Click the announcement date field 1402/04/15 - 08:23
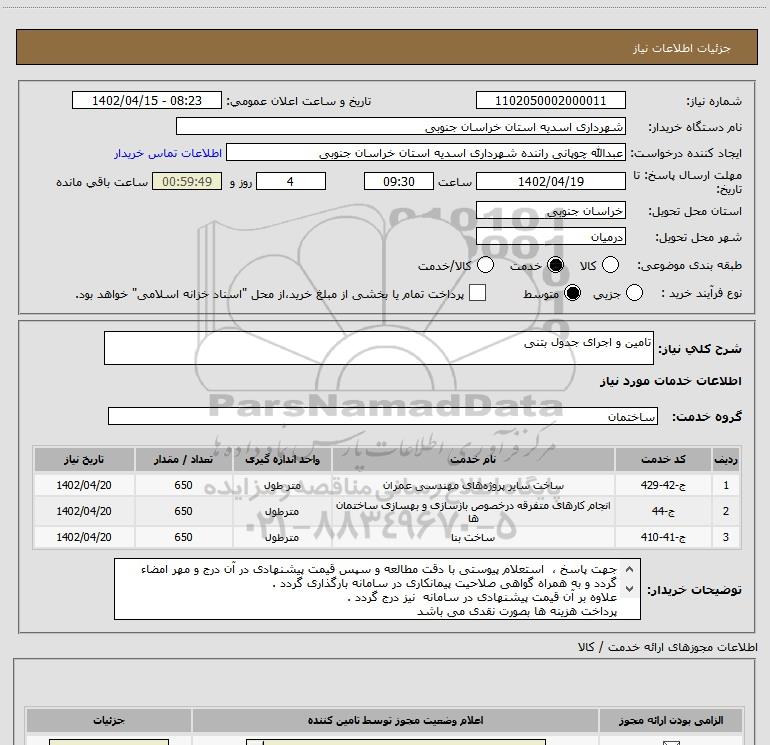Screen dimensions: 770x745 click(x=147, y=100)
